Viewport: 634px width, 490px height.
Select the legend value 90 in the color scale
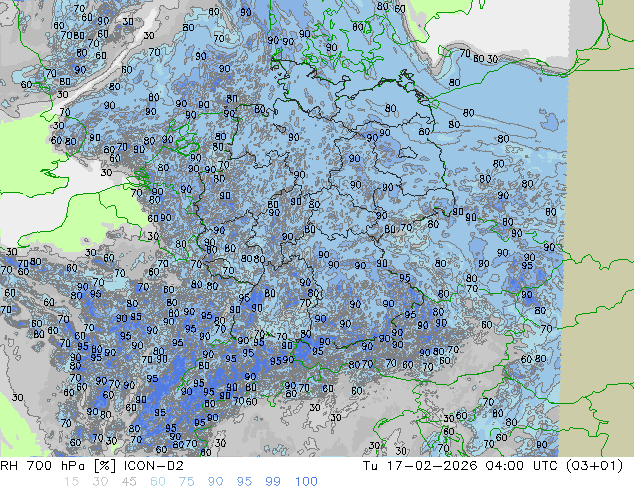coord(215,482)
